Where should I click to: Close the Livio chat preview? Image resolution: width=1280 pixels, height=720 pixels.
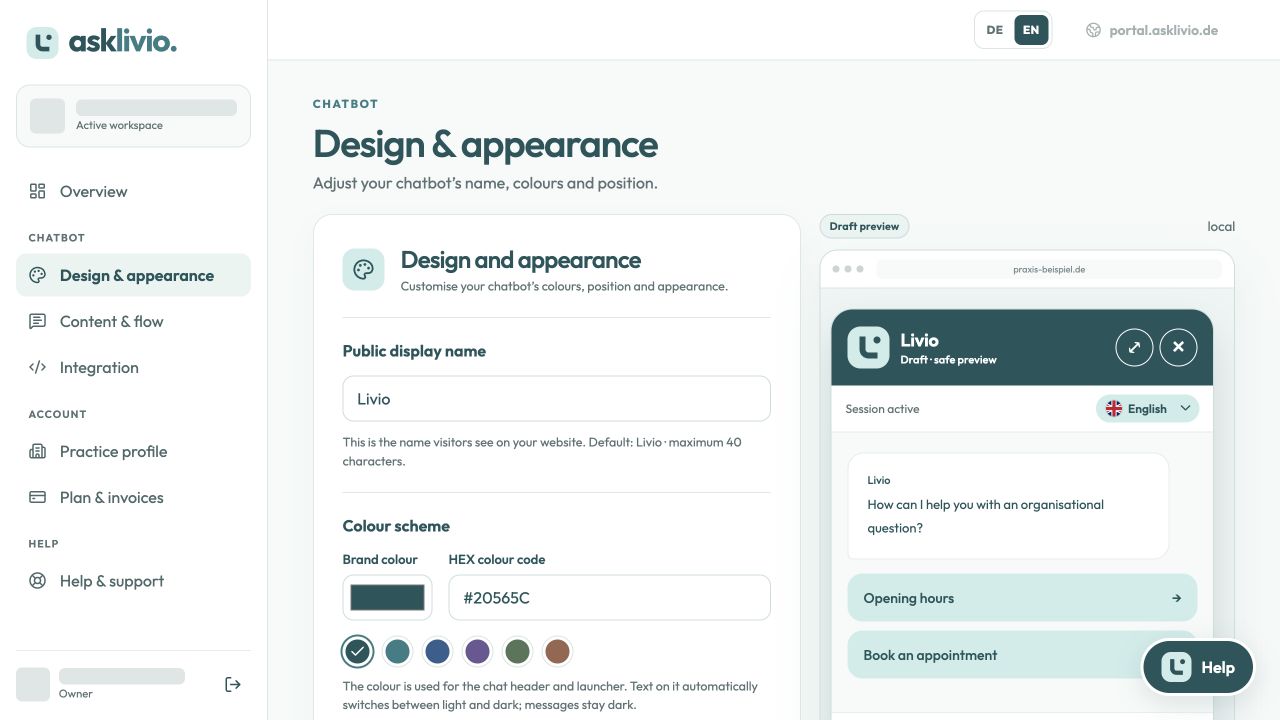[1178, 347]
